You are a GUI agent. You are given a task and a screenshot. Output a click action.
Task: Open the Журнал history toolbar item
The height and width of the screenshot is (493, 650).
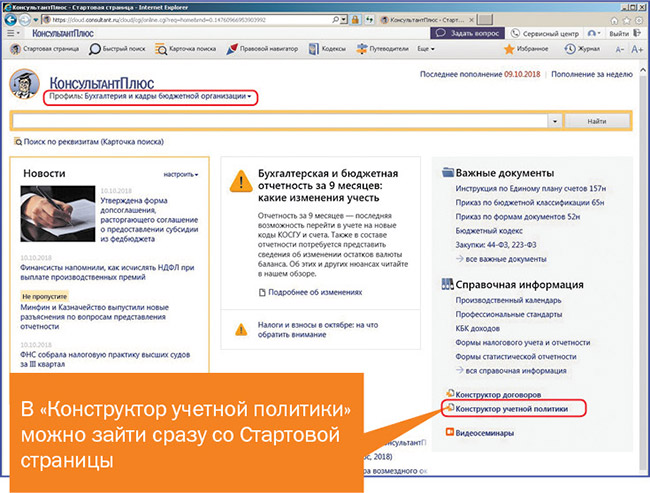582,49
